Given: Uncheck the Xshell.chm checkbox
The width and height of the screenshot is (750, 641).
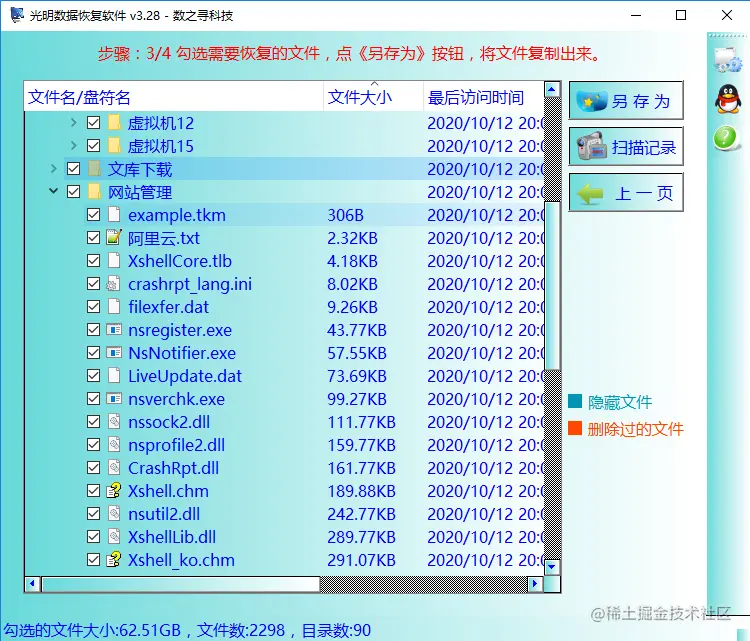Looking at the screenshot, I should [94, 490].
